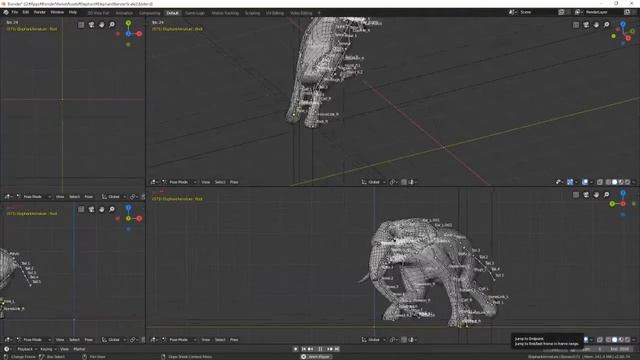The width and height of the screenshot is (640, 360).
Task: Switch top-right viewport to wireframe shading
Action: point(608,182)
